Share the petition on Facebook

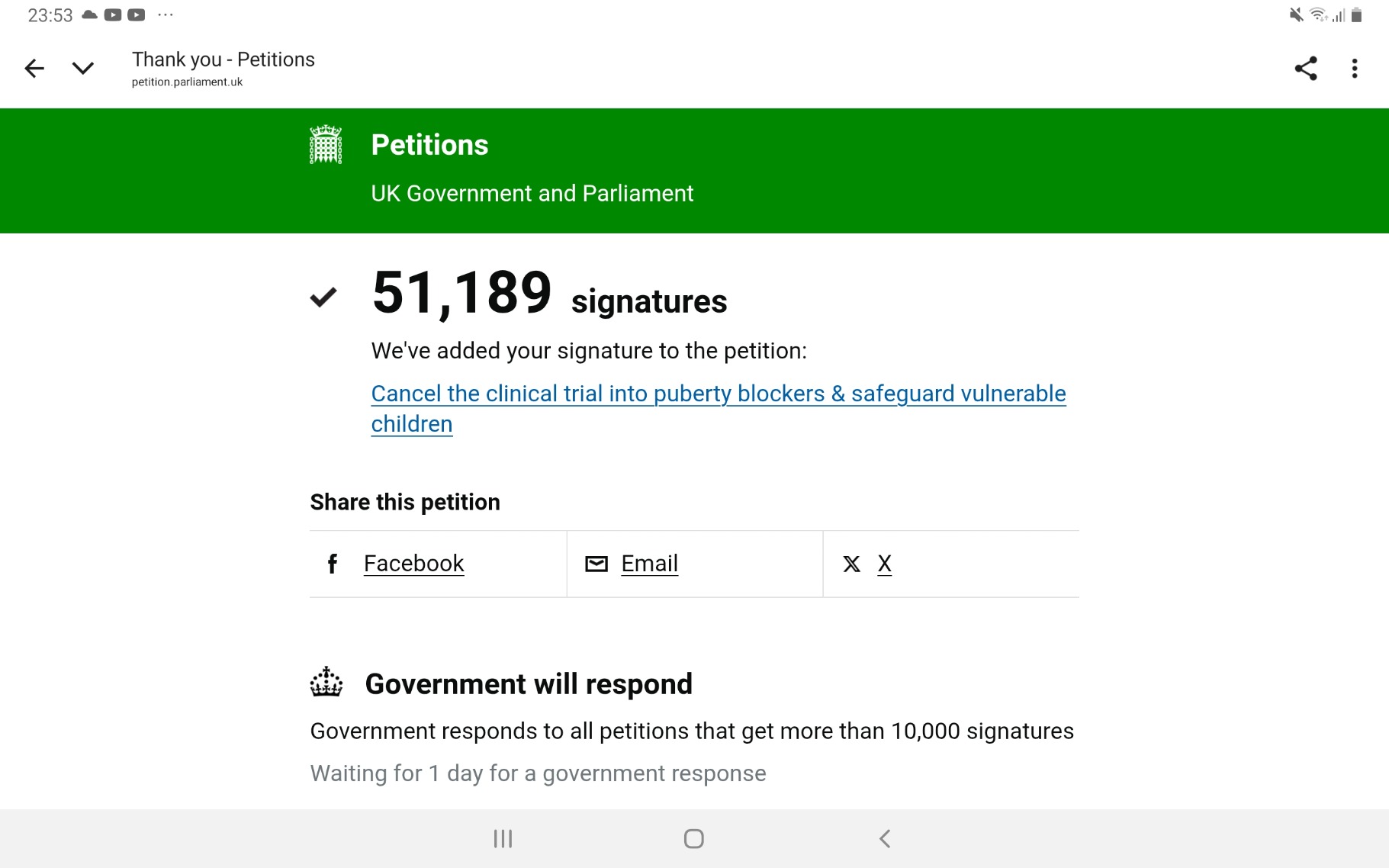pyautogui.click(x=413, y=564)
